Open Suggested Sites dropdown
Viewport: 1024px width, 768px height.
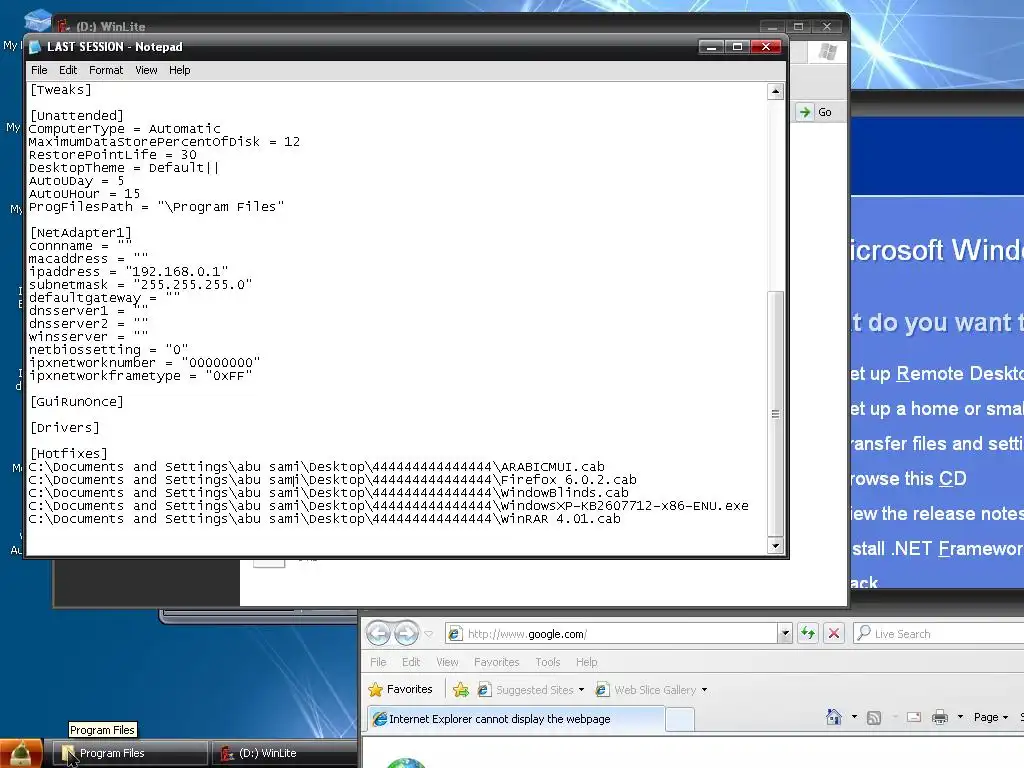coord(530,690)
